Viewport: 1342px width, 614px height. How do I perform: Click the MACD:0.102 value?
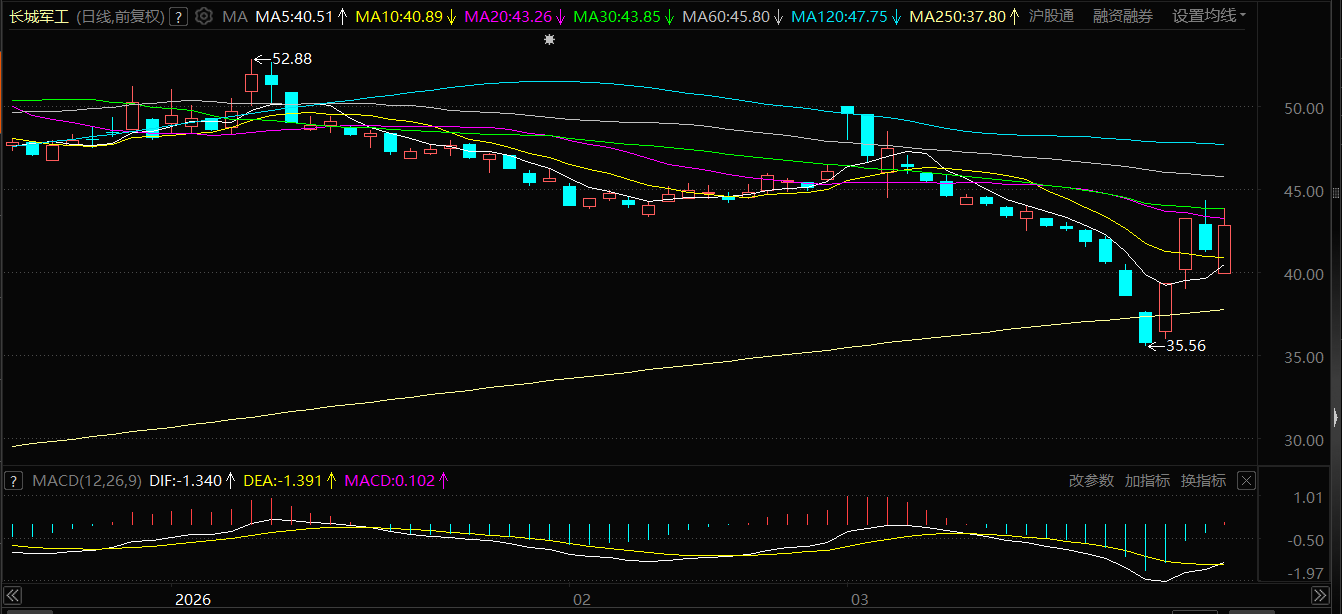[390, 481]
